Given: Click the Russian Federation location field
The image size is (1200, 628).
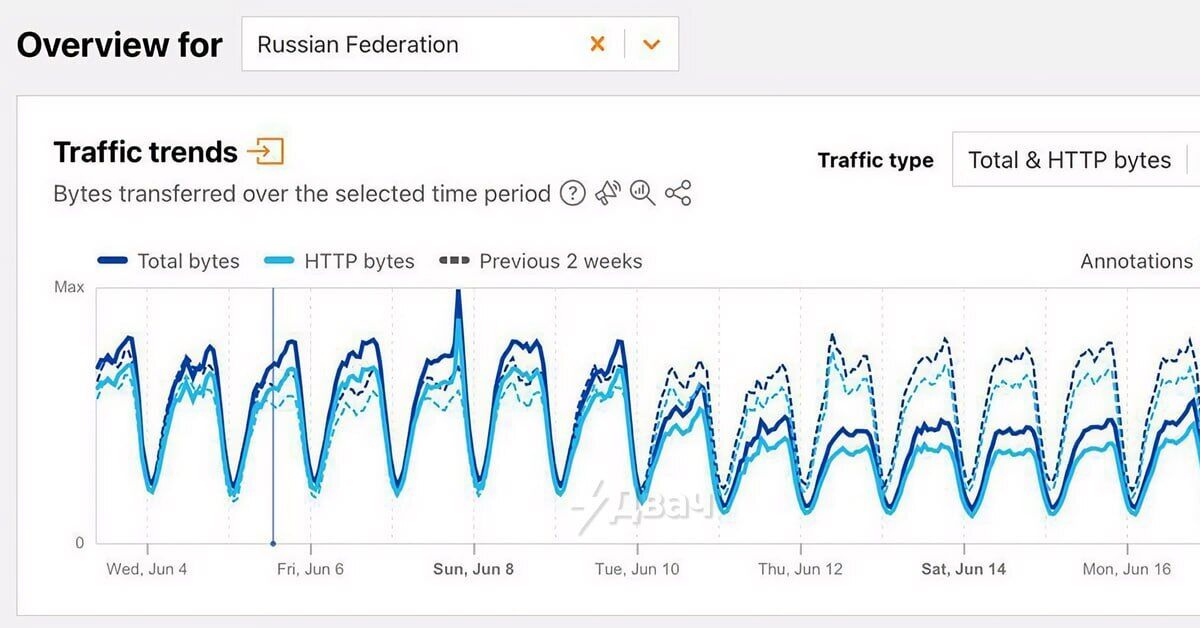Looking at the screenshot, I should (410, 44).
